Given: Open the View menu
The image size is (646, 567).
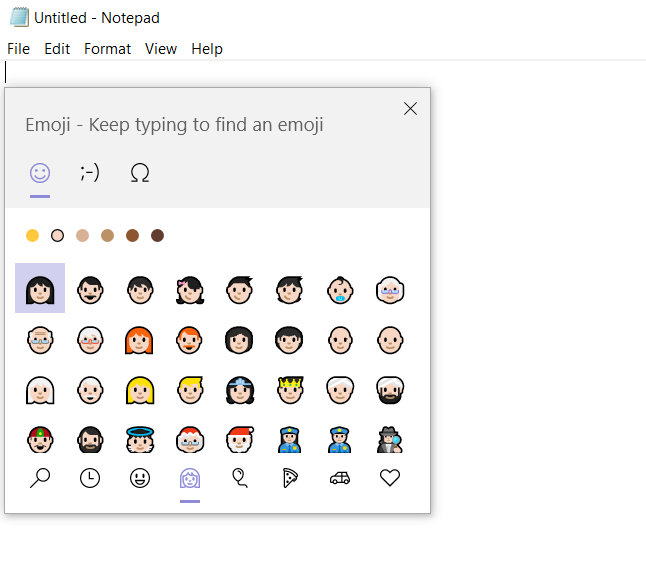Looking at the screenshot, I should (161, 49).
